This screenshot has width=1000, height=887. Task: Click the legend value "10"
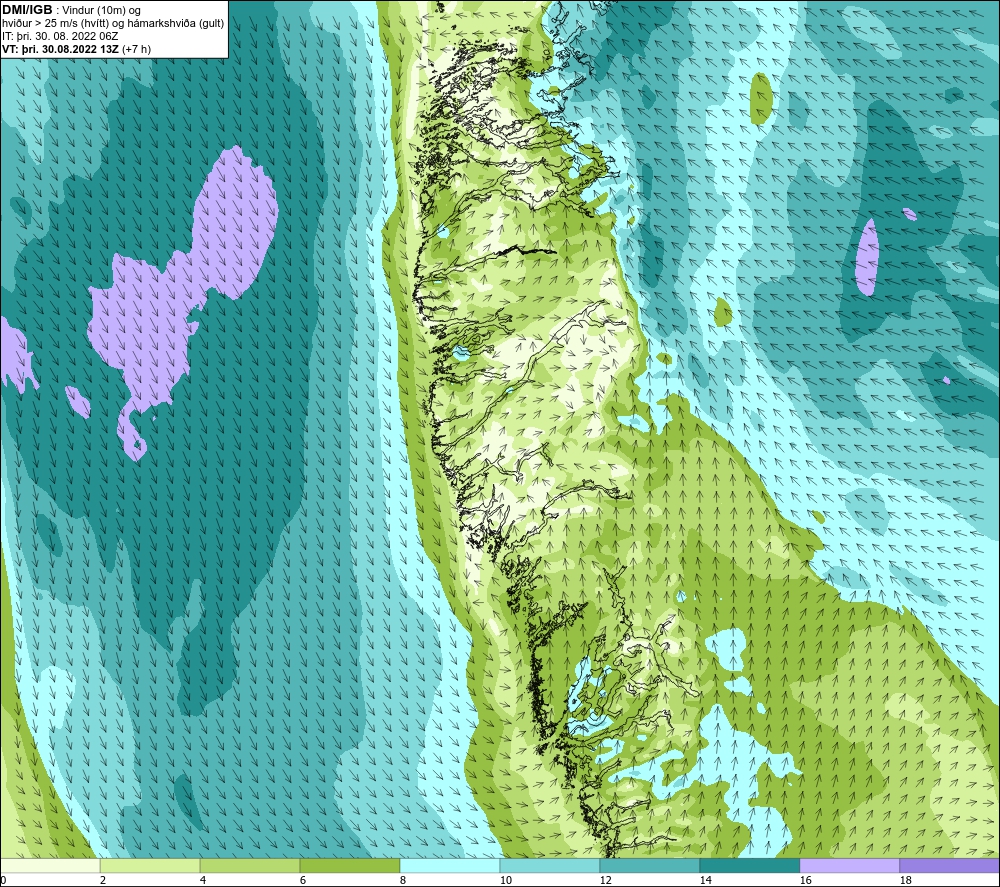(x=506, y=881)
